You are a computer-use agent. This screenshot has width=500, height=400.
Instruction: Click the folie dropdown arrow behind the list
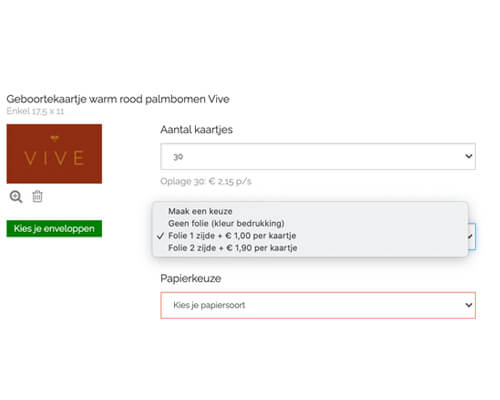click(x=471, y=237)
